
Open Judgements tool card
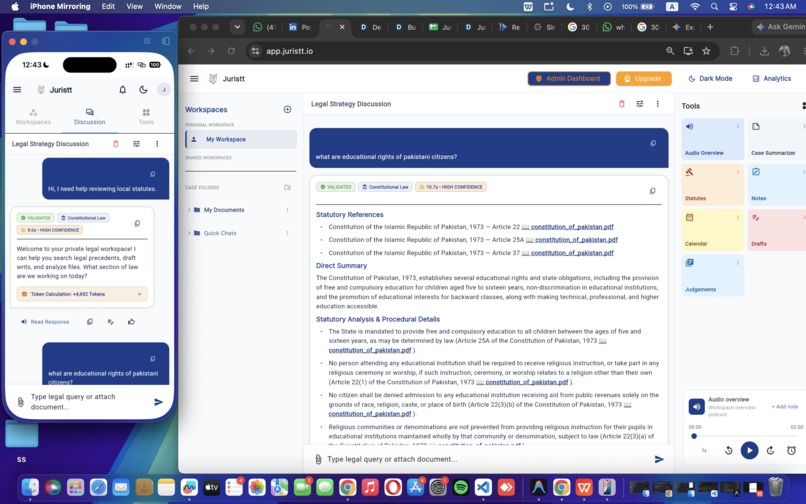pyautogui.click(x=712, y=275)
